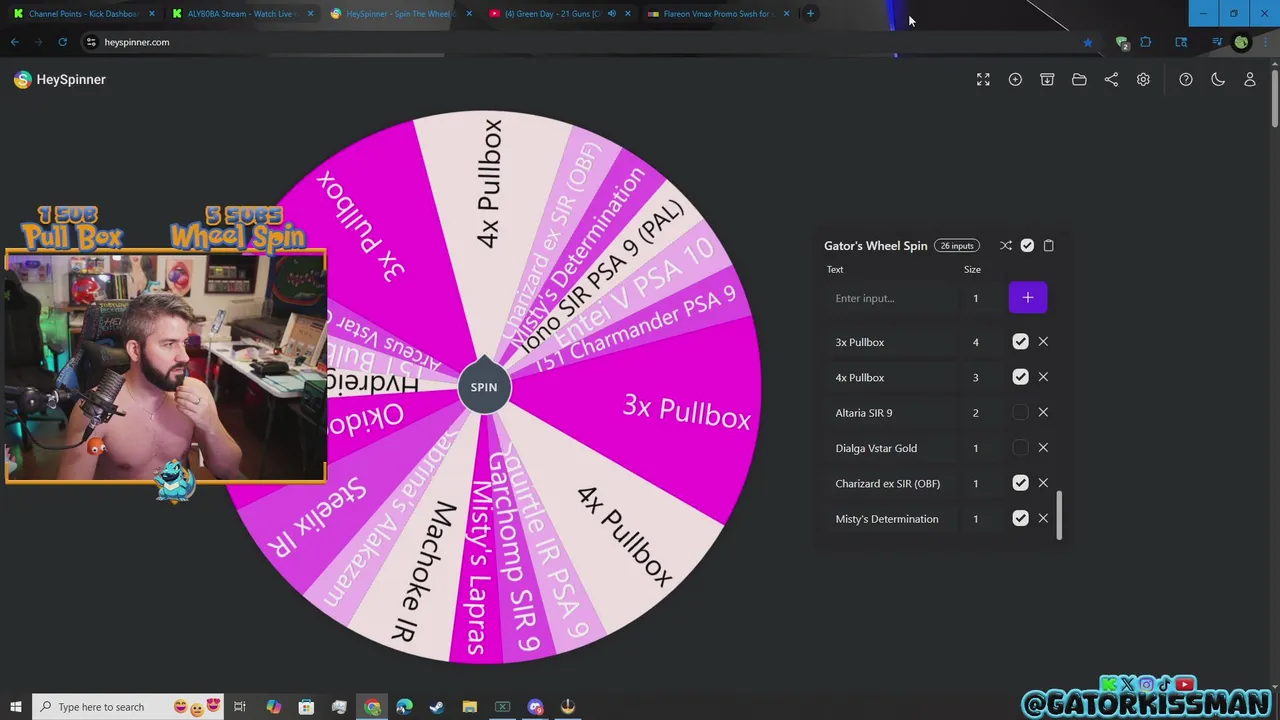Switch to Flareon Vmax Promo tab
Screen dimensions: 1280x720
(x=718, y=14)
